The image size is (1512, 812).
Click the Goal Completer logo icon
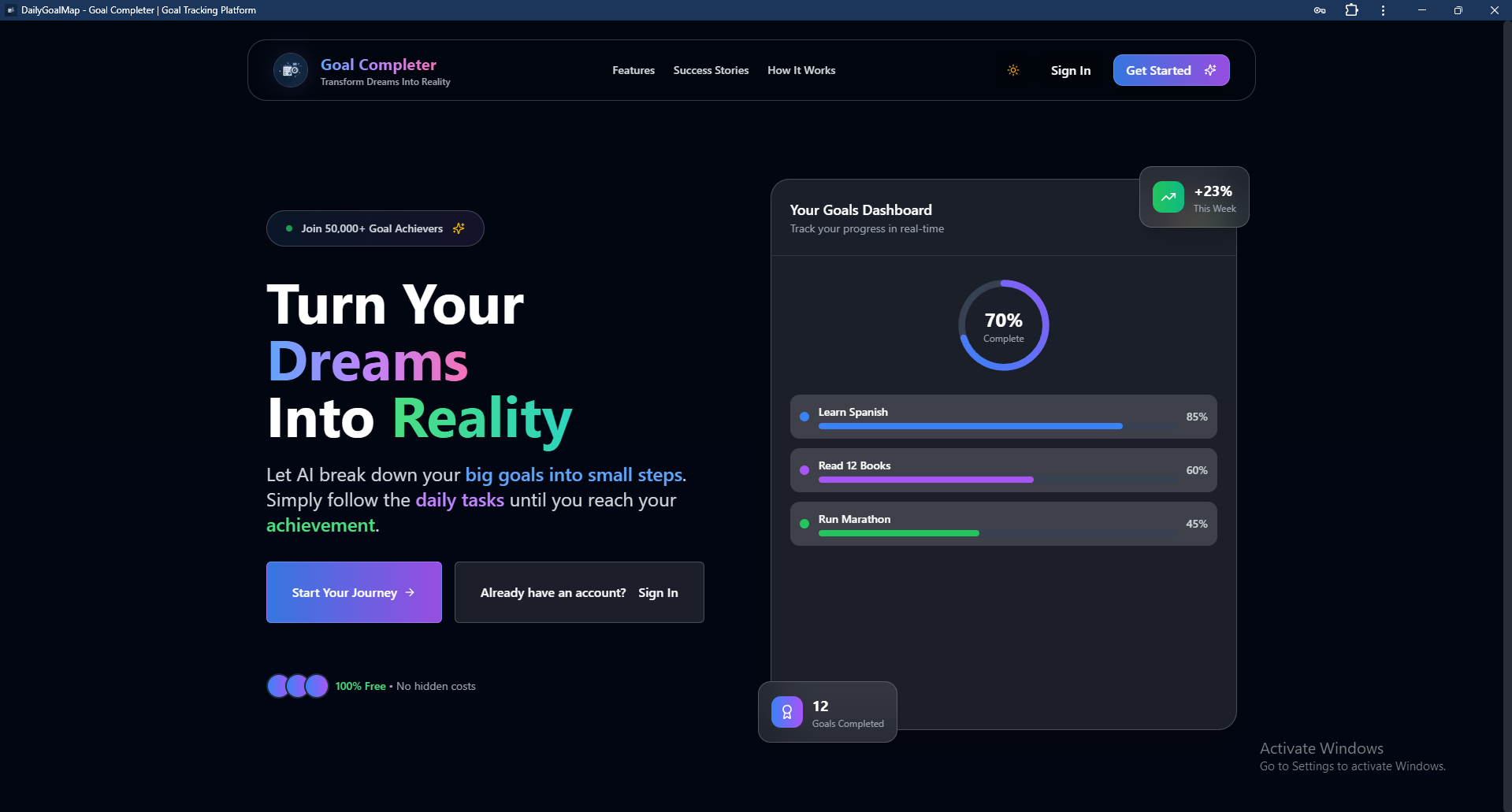tap(291, 70)
